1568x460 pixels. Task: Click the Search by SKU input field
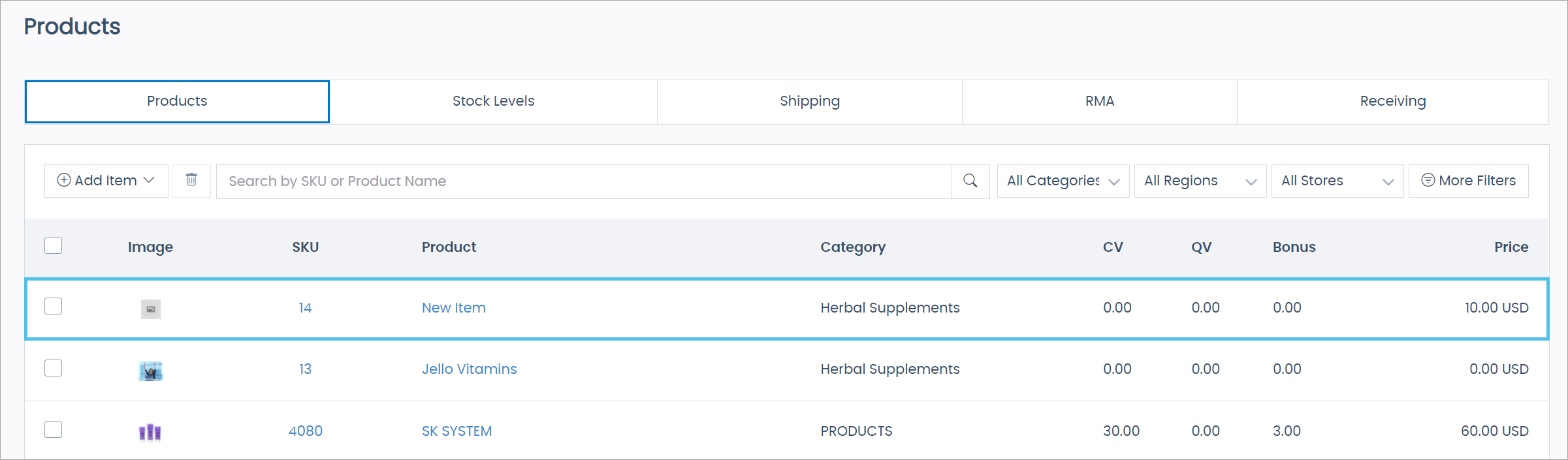point(581,181)
